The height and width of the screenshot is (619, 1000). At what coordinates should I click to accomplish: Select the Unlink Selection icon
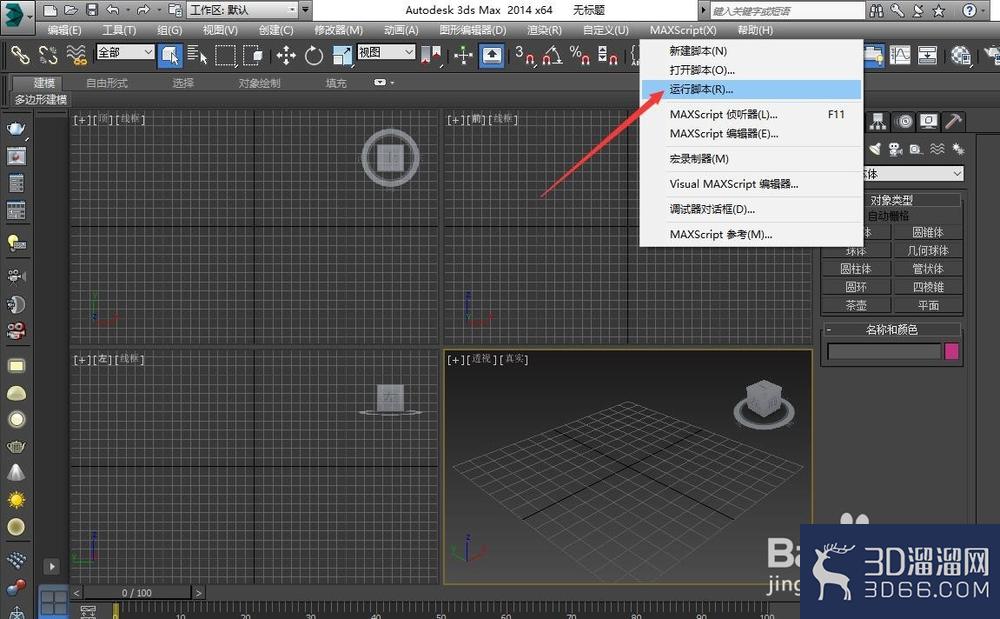pos(48,55)
